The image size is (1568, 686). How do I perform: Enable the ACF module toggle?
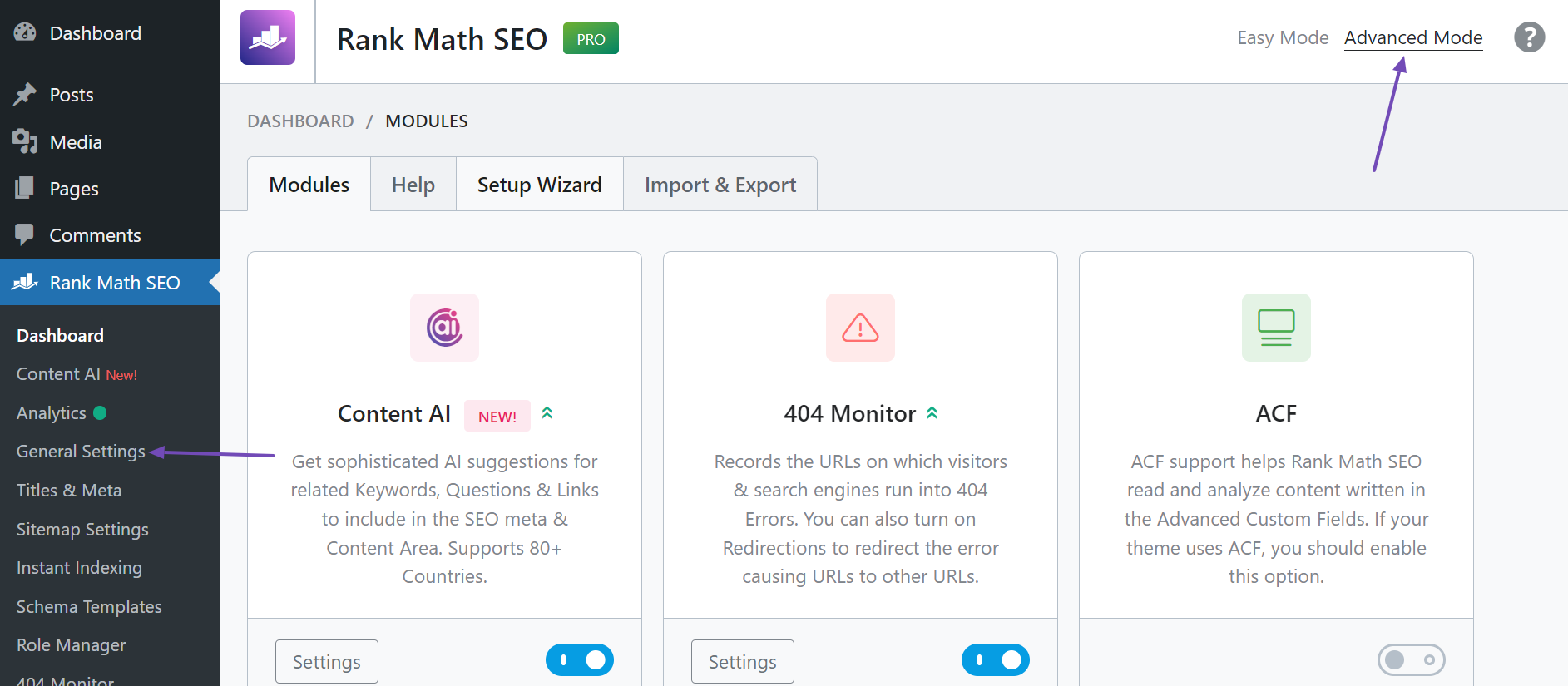(1412, 660)
